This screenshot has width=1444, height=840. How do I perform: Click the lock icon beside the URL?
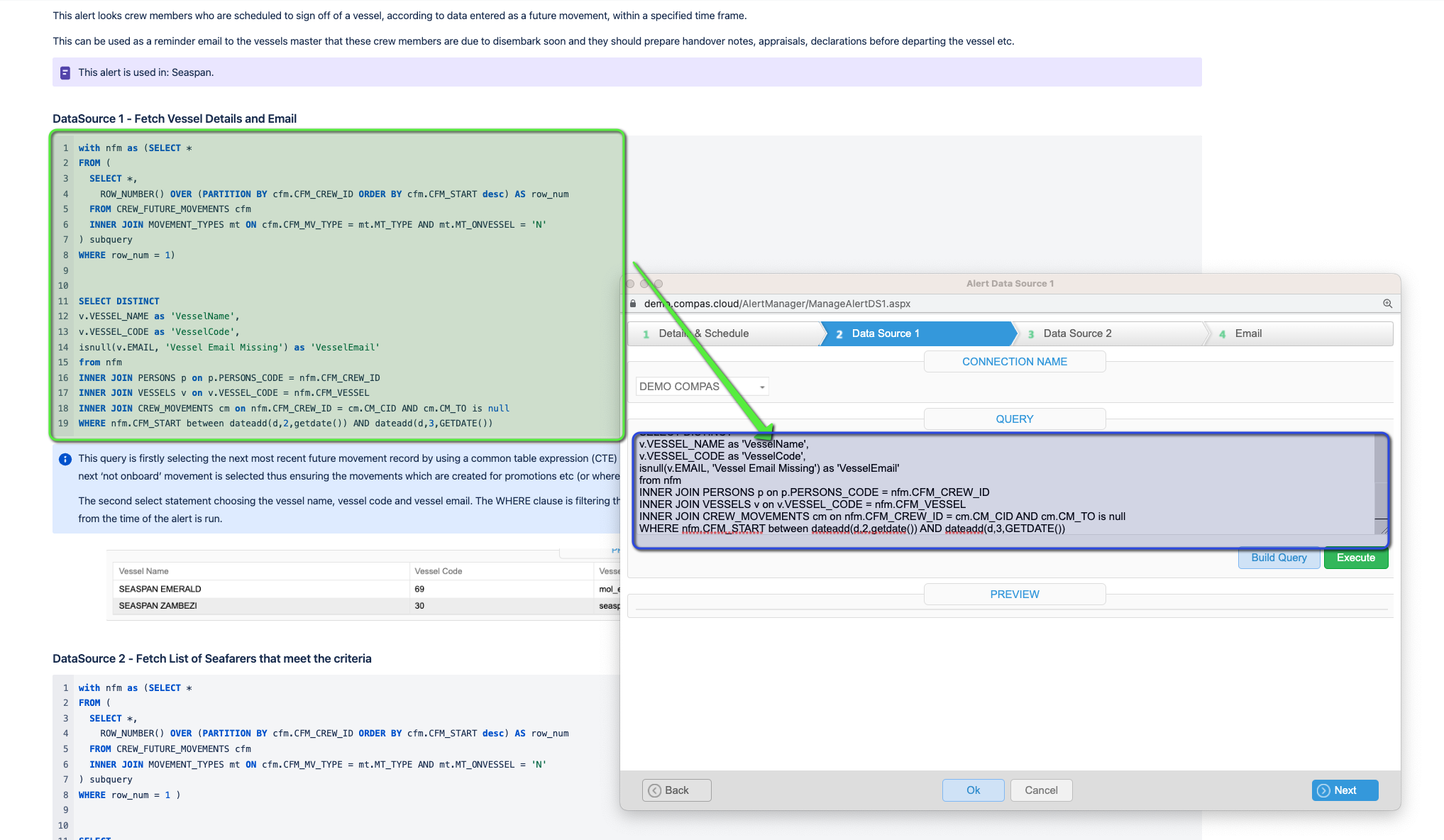pos(633,304)
